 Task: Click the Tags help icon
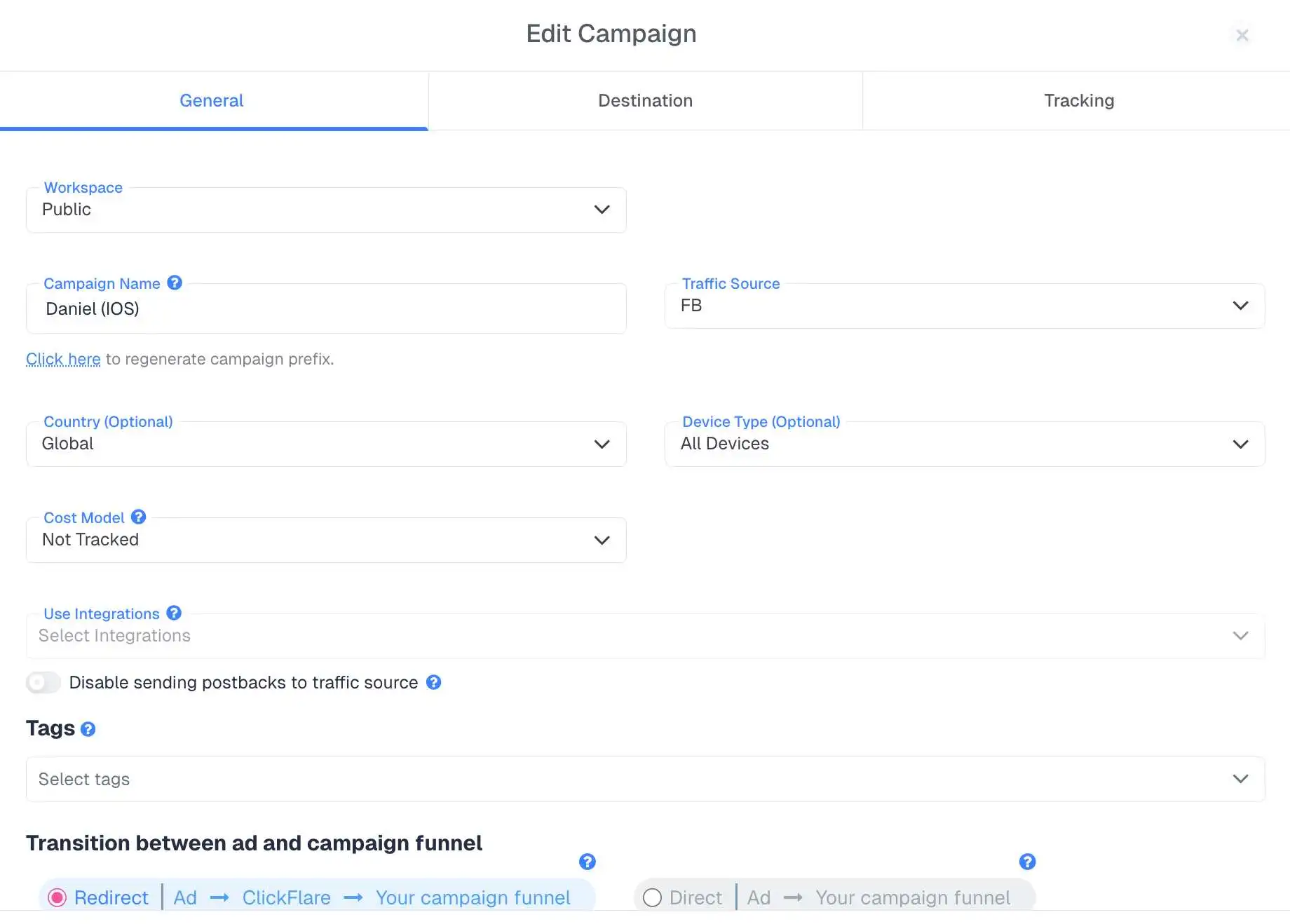88,729
